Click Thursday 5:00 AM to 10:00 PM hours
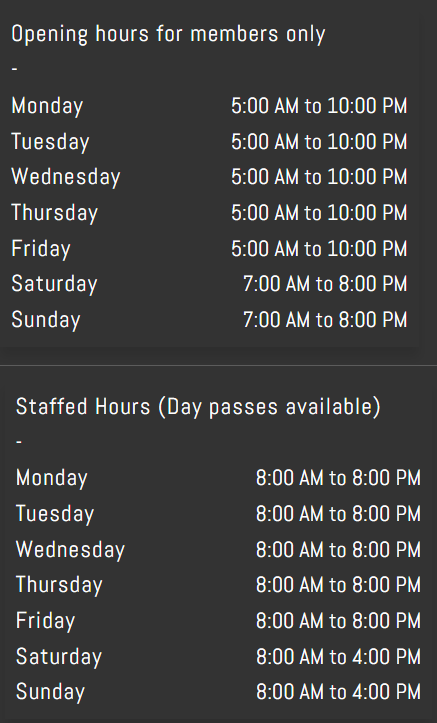Screen dimensions: 437x723 click(319, 213)
